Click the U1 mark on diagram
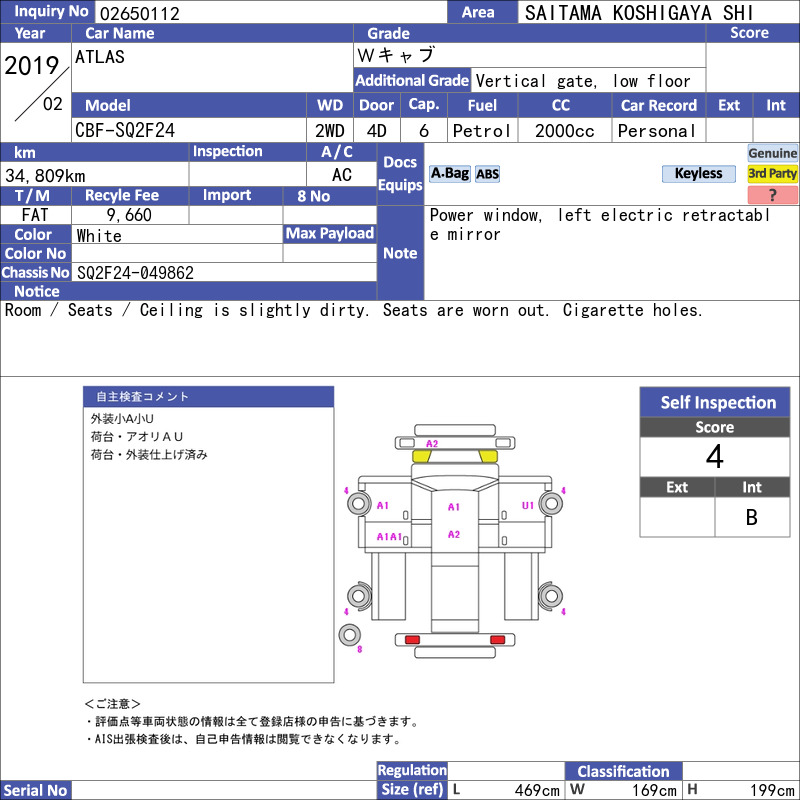Screen dimensions: 800x800 (528, 505)
